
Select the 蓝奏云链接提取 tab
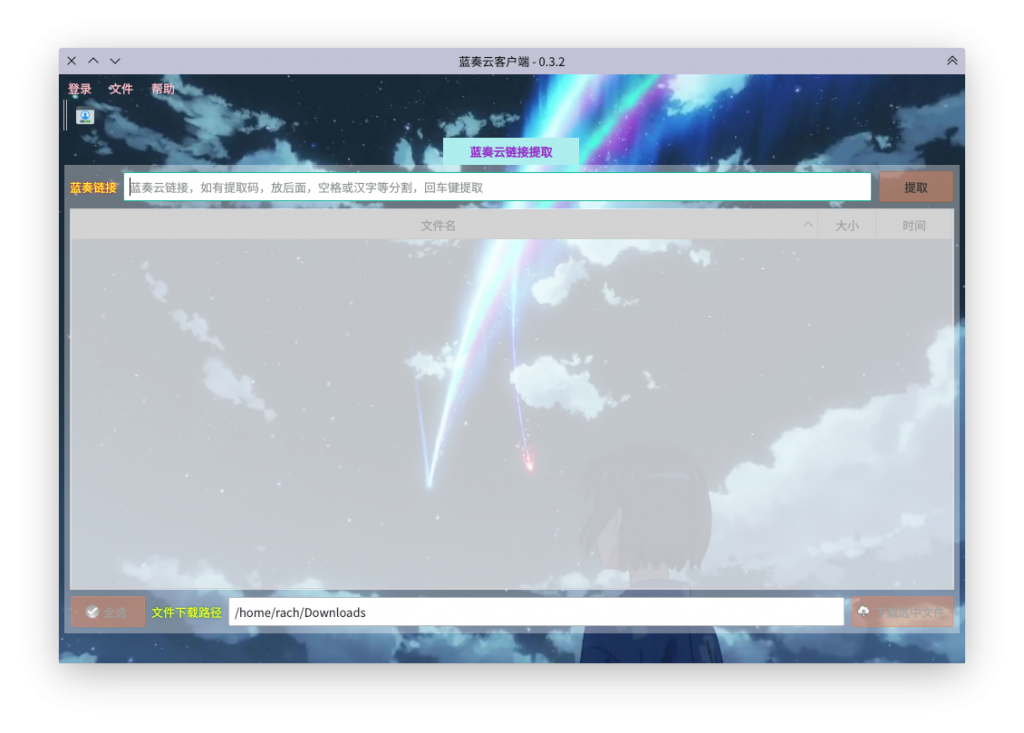pyautogui.click(x=511, y=152)
